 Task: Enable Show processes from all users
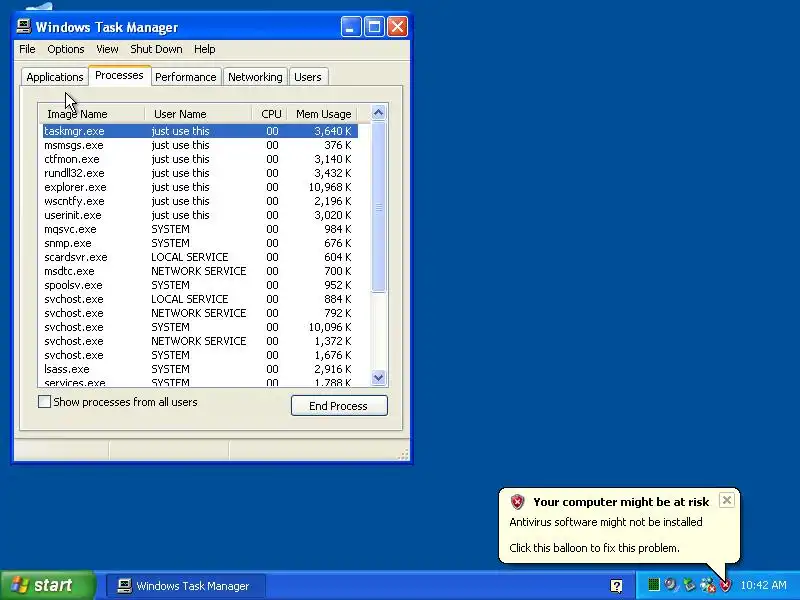pos(44,402)
